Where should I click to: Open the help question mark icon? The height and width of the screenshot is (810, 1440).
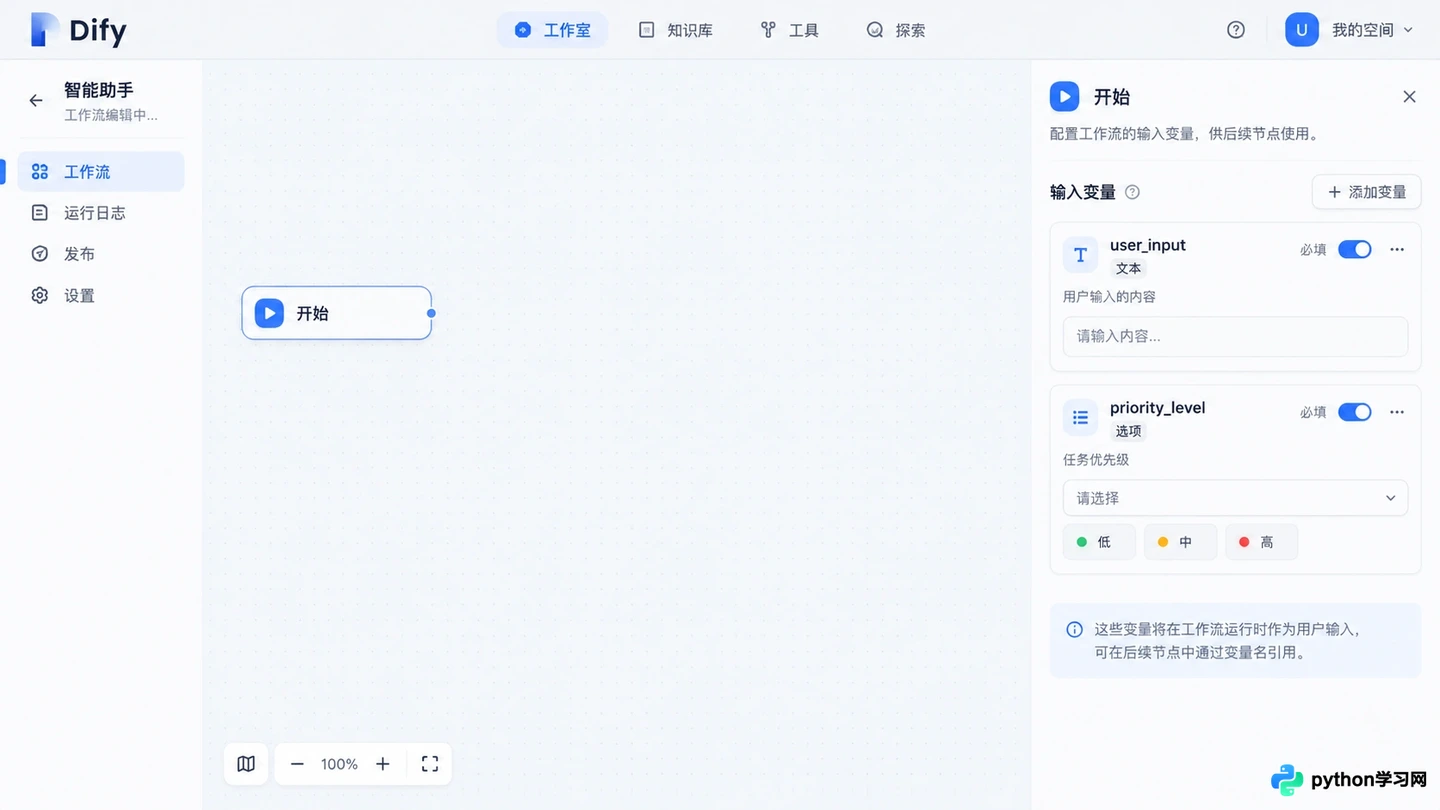coord(1236,30)
